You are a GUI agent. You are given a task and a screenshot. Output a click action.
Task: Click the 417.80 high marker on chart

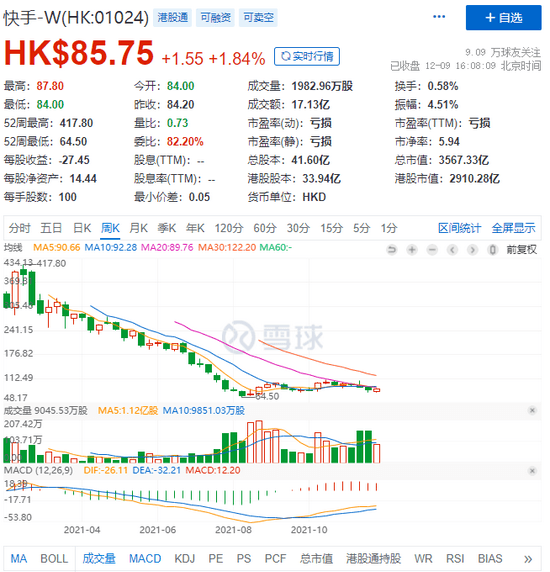(50, 263)
